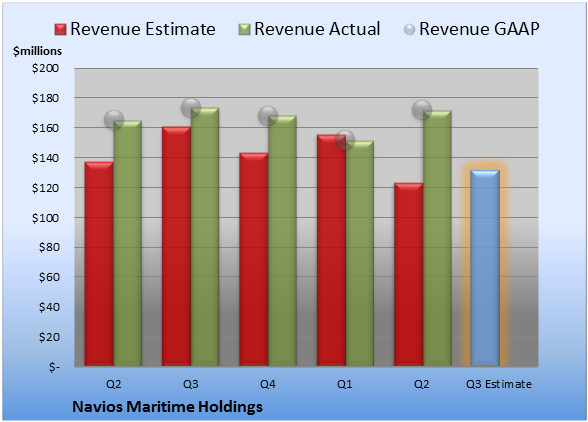Click the '$160' axis value
This screenshot has height=422, width=588.
(45, 128)
